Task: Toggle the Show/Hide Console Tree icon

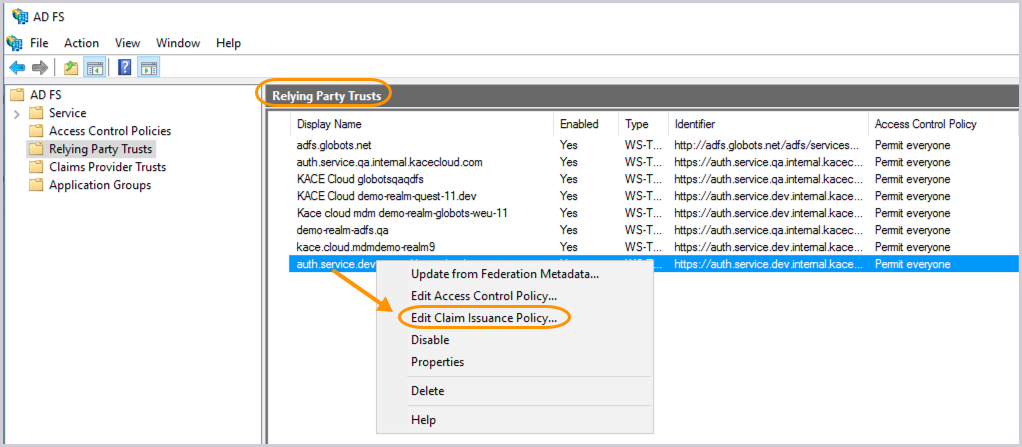Action: pyautogui.click(x=95, y=68)
